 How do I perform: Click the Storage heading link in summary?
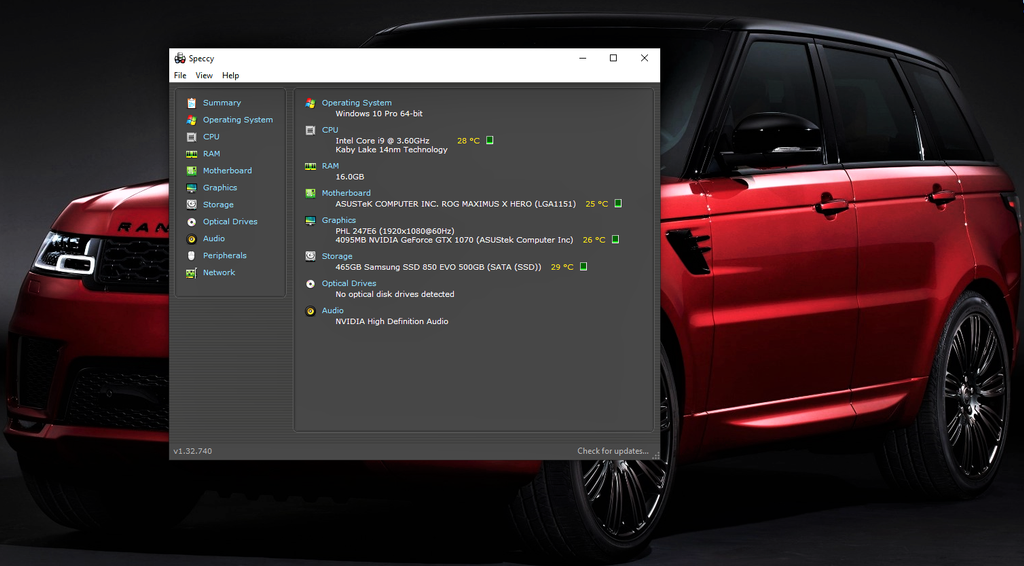[337, 257]
